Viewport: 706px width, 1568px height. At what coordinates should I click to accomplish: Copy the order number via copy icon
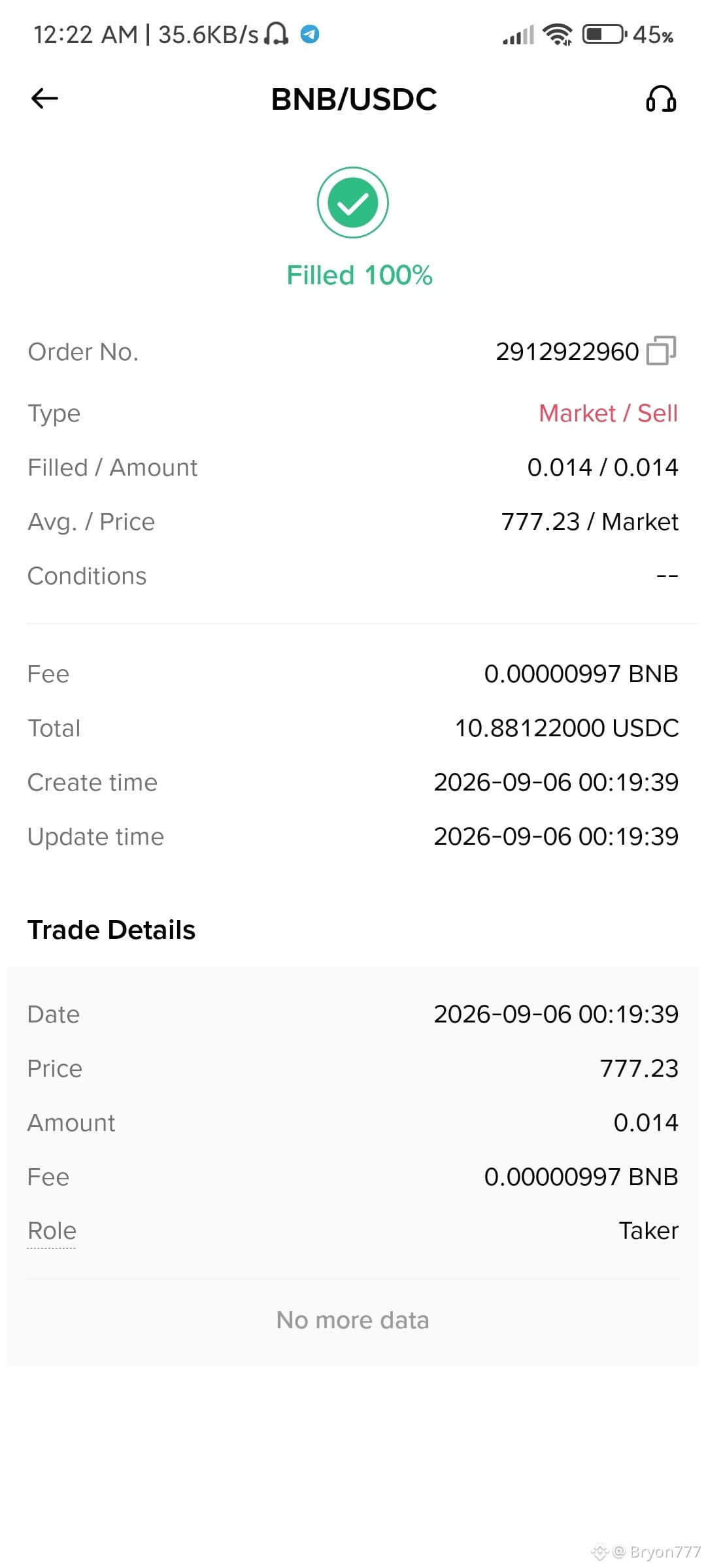[x=661, y=351]
